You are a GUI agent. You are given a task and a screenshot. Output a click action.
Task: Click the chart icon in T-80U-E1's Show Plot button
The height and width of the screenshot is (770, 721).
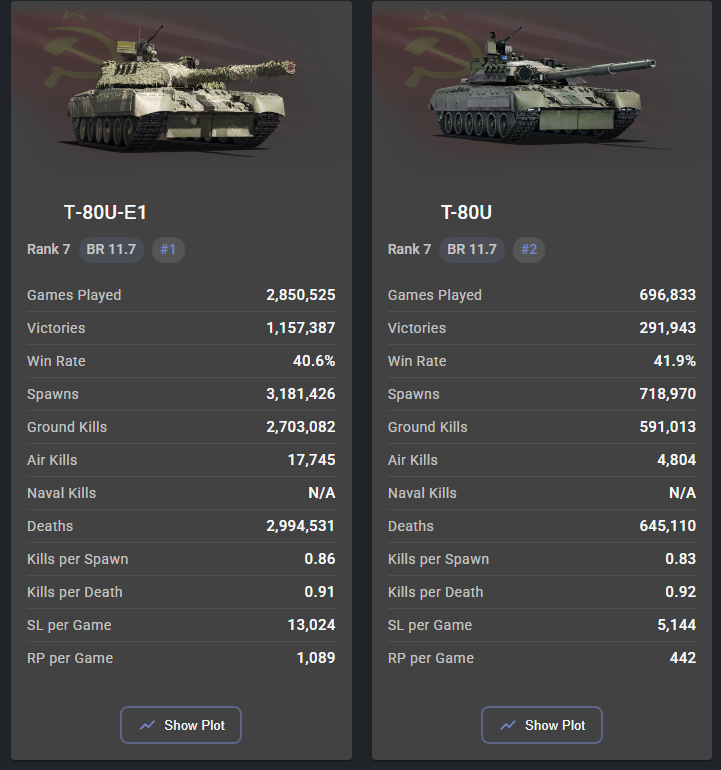click(x=147, y=725)
